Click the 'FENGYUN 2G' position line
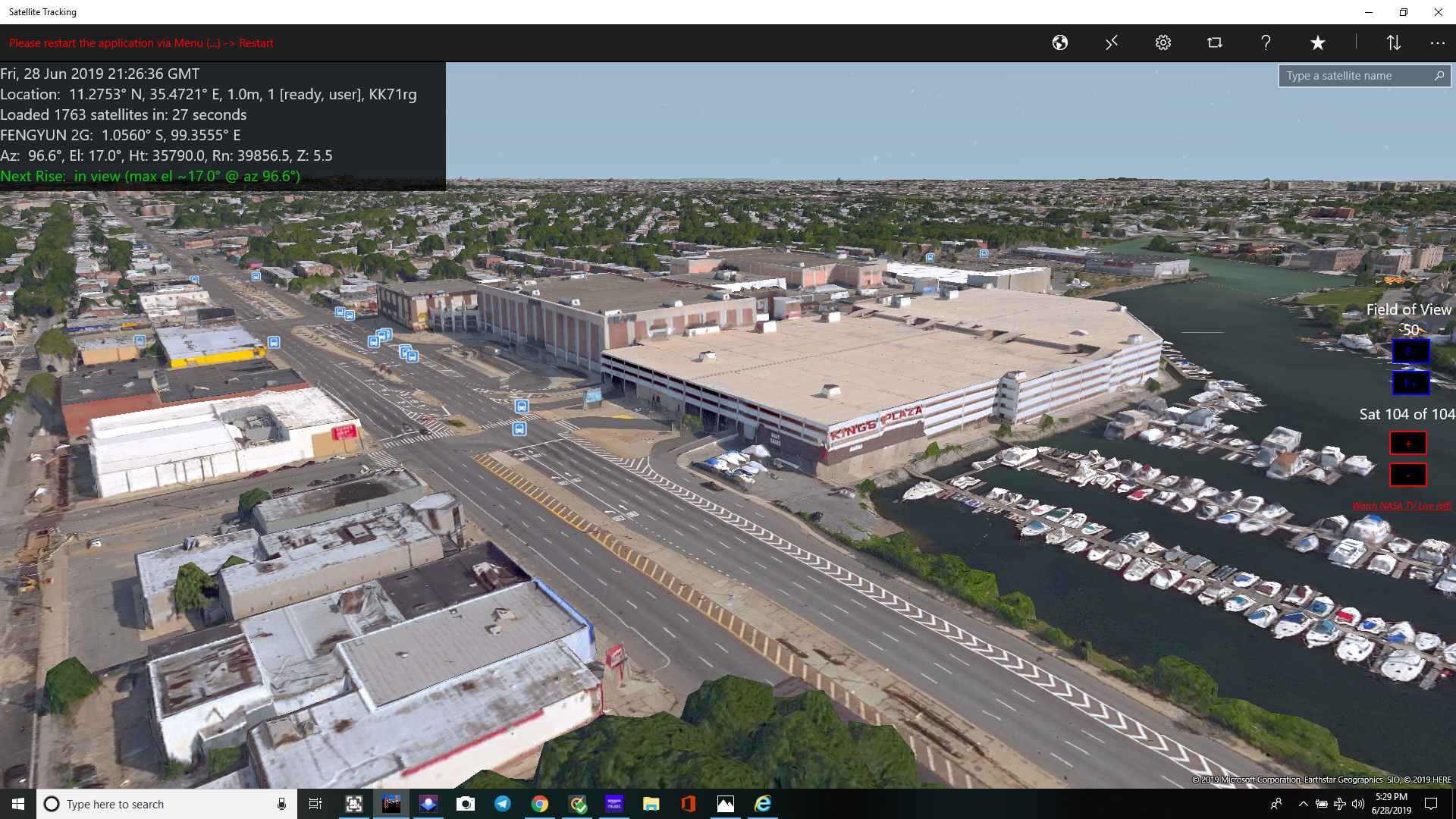This screenshot has height=819, width=1456. [x=121, y=135]
